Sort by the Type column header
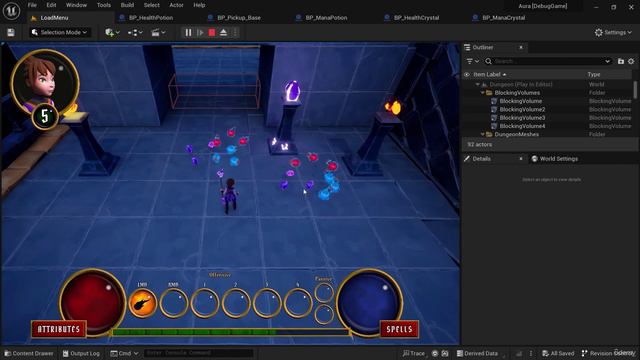640x360 pixels. 594,75
